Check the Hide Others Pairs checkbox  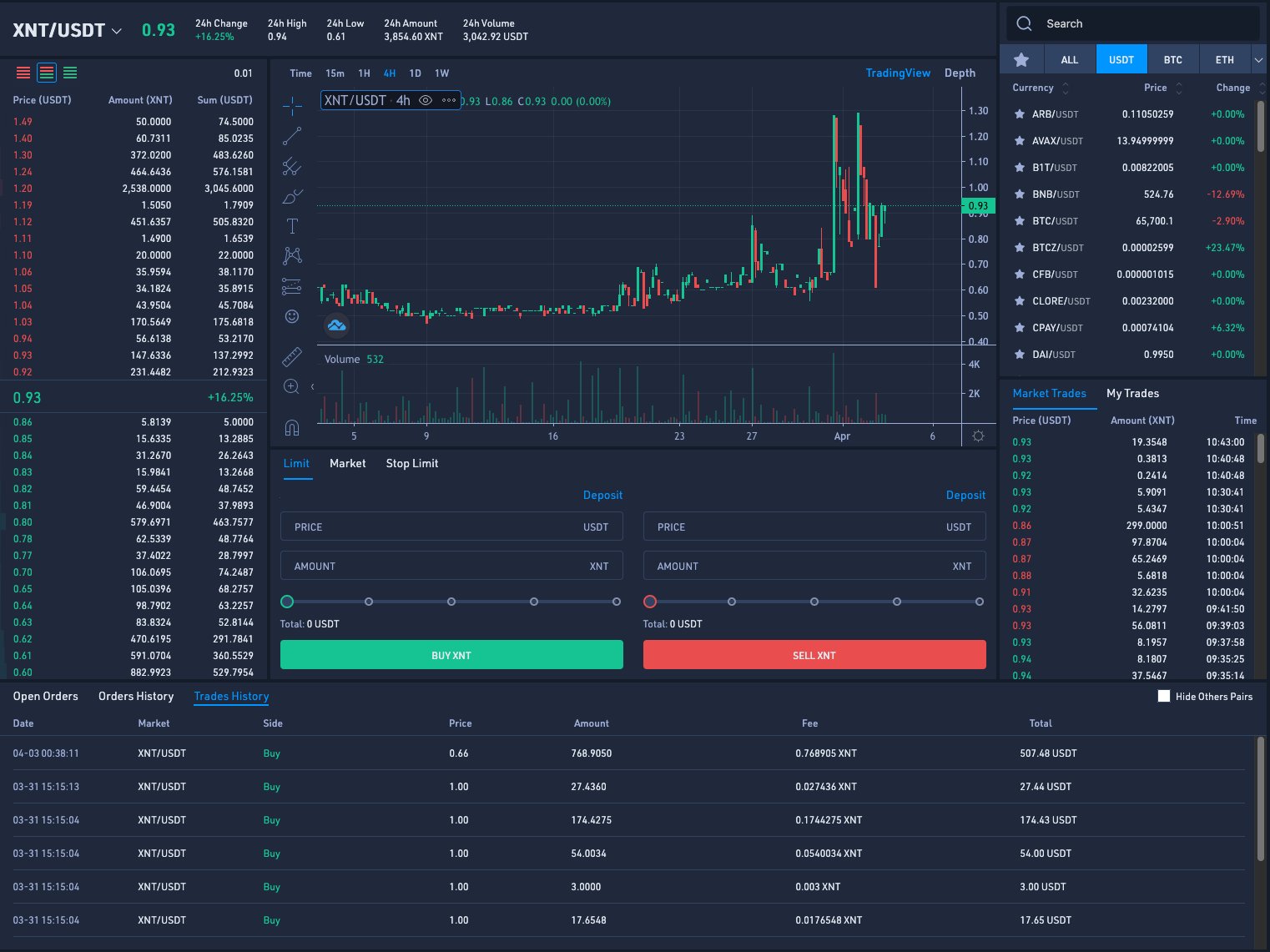(1164, 697)
